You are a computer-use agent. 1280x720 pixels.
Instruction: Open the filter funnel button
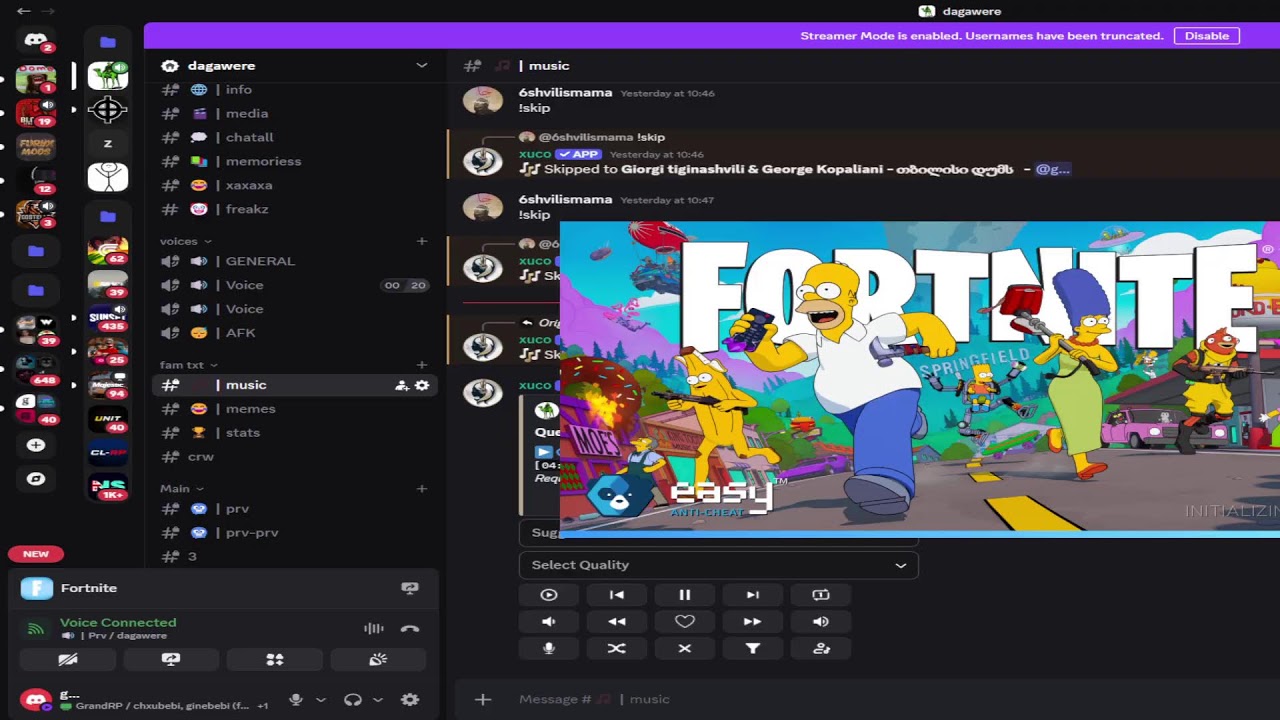coord(753,649)
